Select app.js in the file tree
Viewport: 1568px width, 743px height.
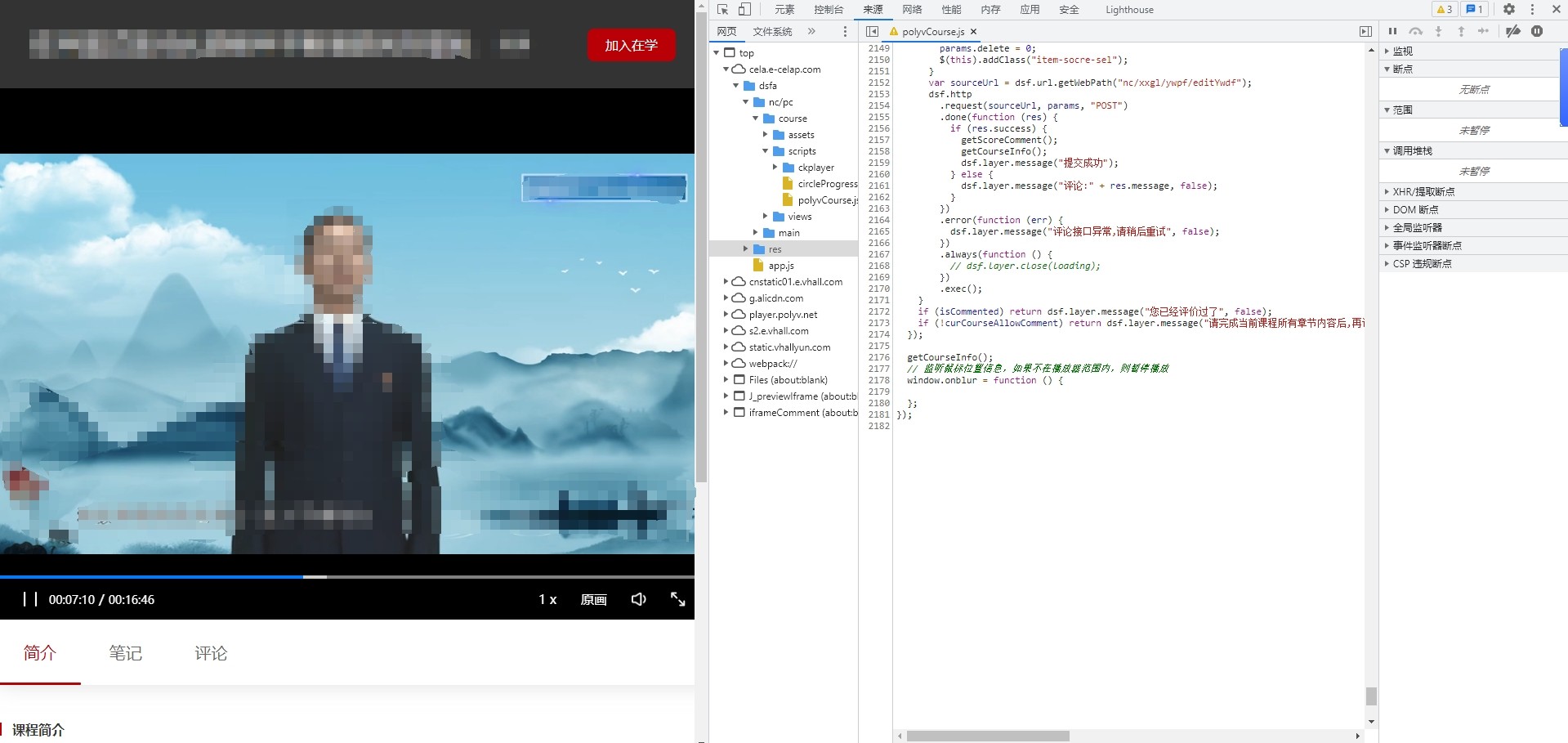pos(780,266)
